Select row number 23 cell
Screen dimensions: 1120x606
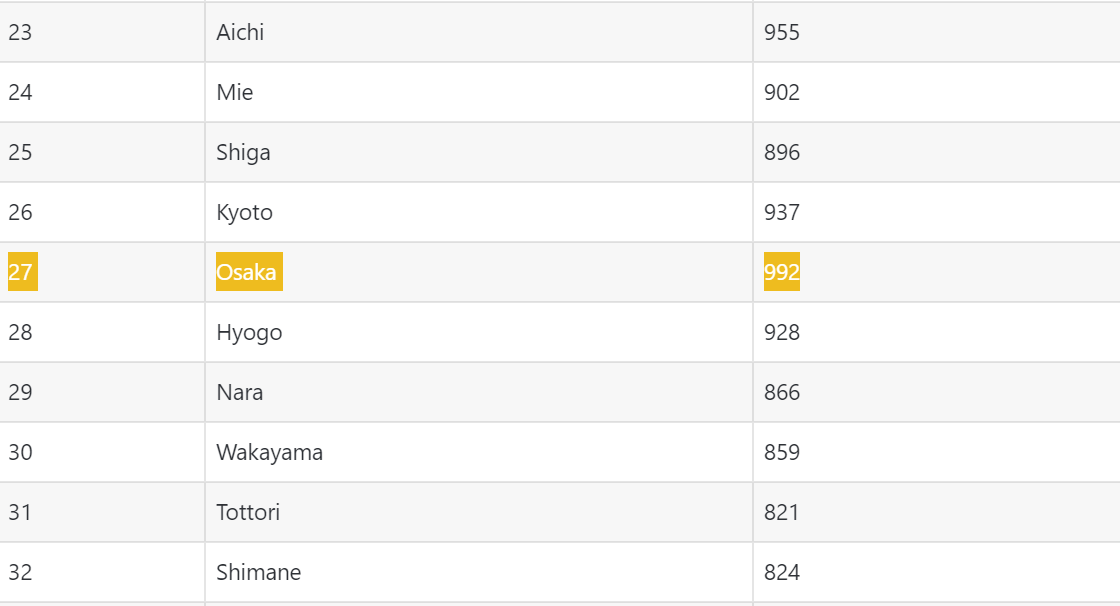pos(102,32)
